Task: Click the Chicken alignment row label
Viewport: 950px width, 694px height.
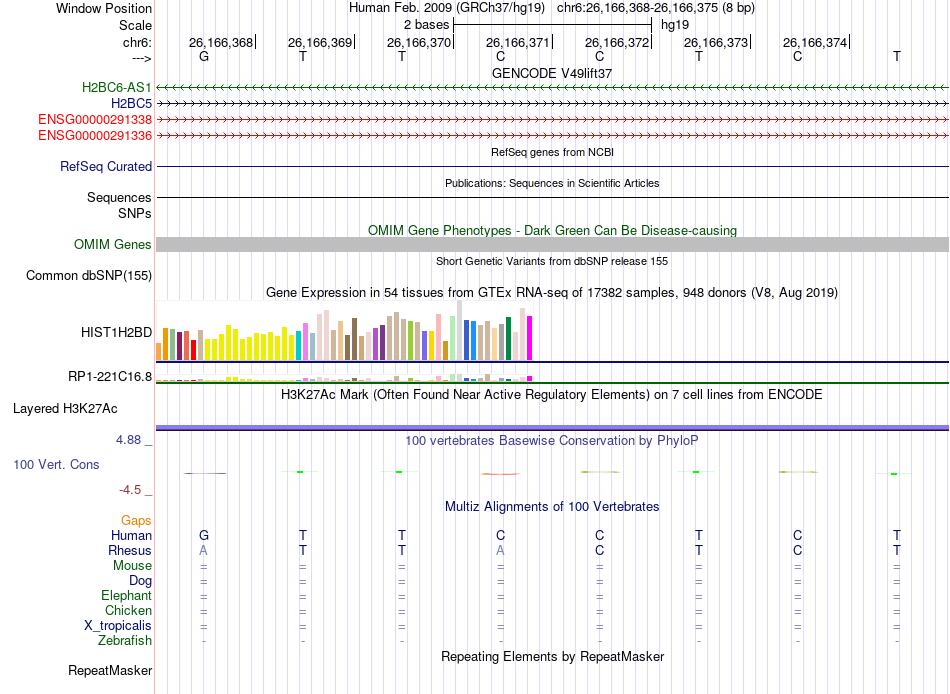Action: (128, 610)
